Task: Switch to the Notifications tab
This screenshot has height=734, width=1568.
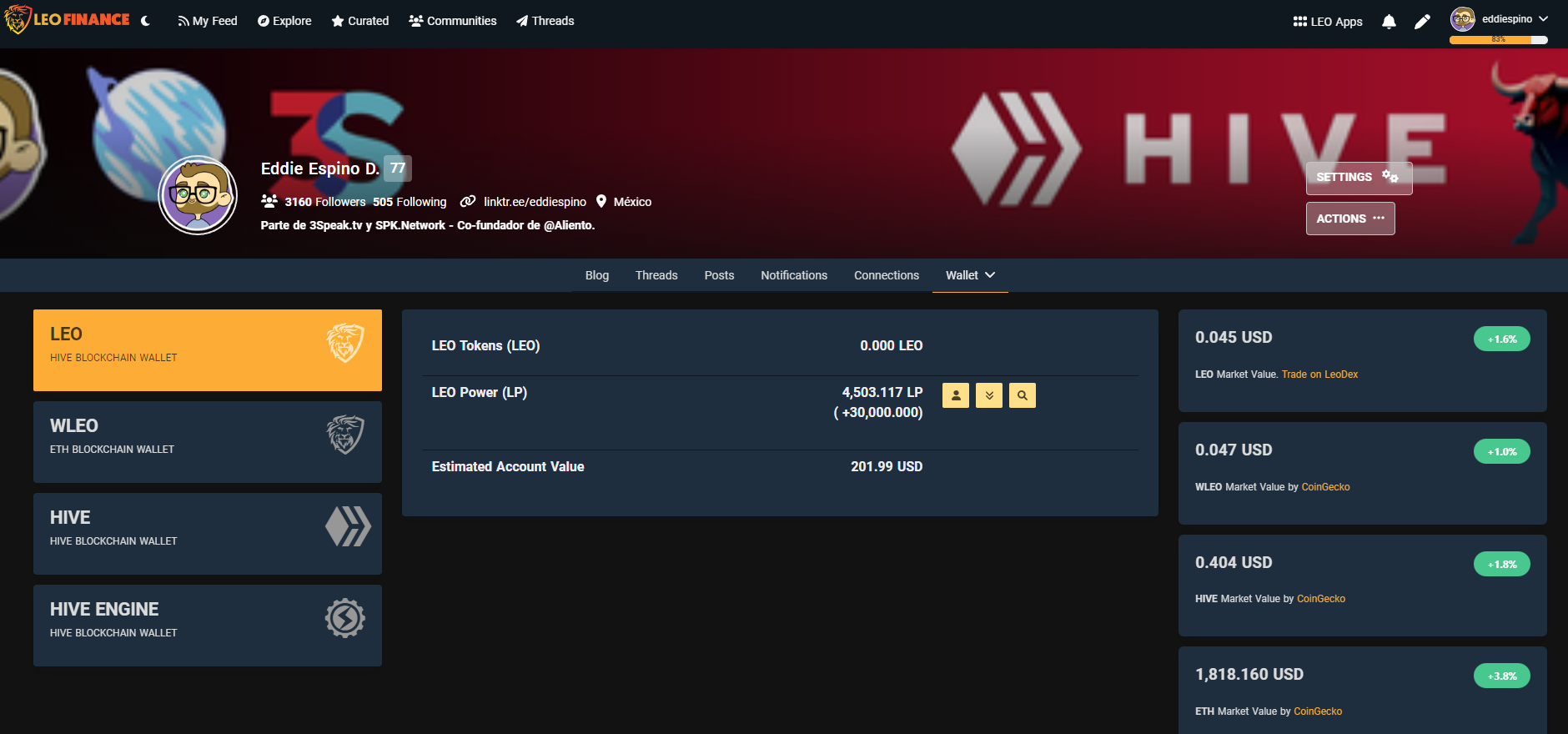Action: click(x=794, y=275)
